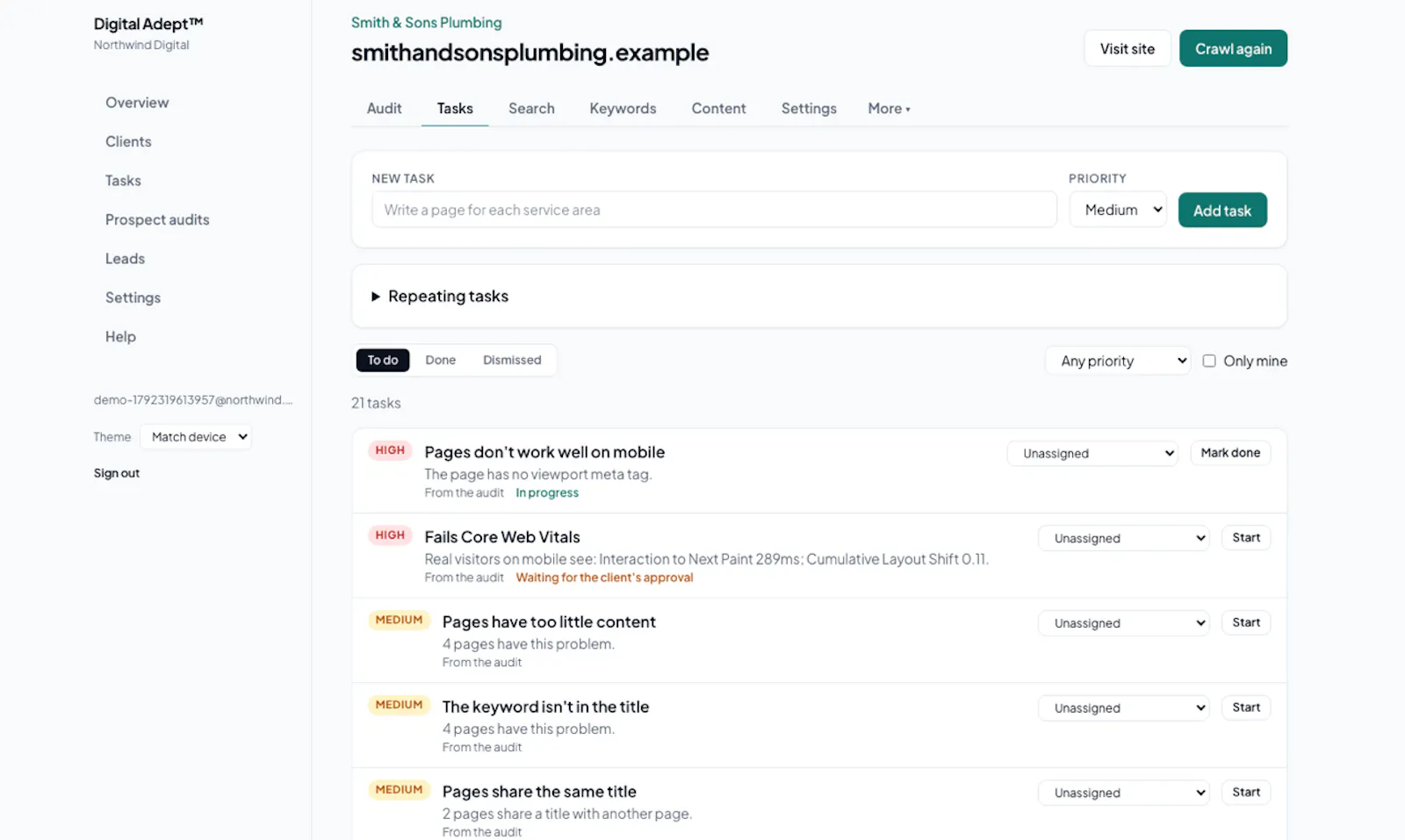
Task: Click the Sign out link
Action: (x=117, y=473)
